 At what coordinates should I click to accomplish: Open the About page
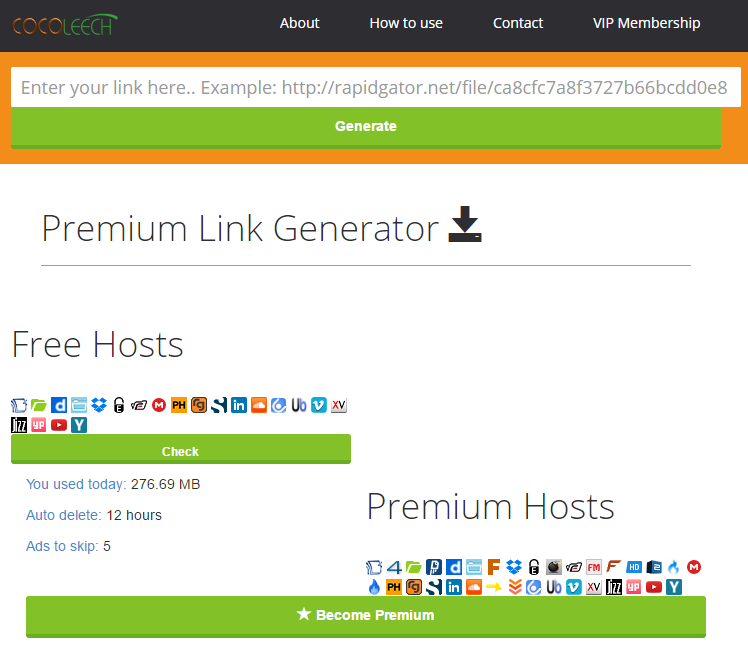[300, 23]
